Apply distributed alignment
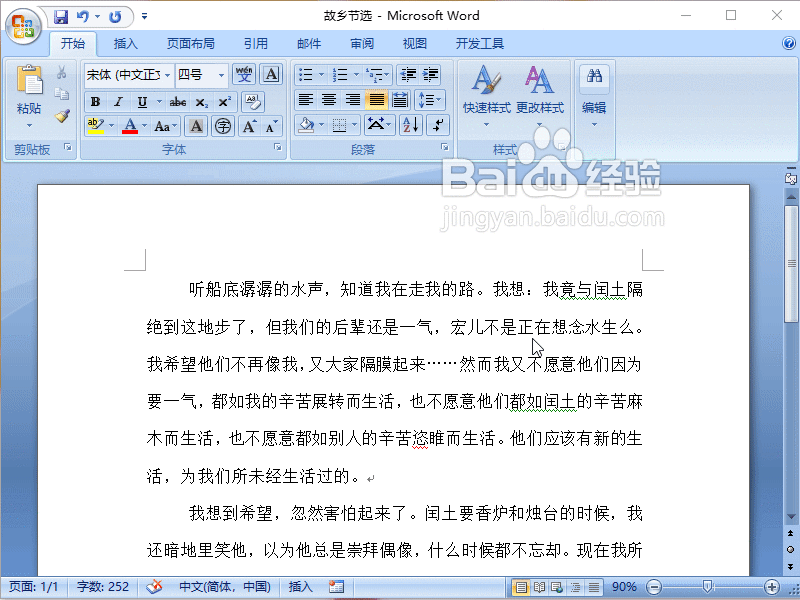800x600 pixels. point(400,99)
